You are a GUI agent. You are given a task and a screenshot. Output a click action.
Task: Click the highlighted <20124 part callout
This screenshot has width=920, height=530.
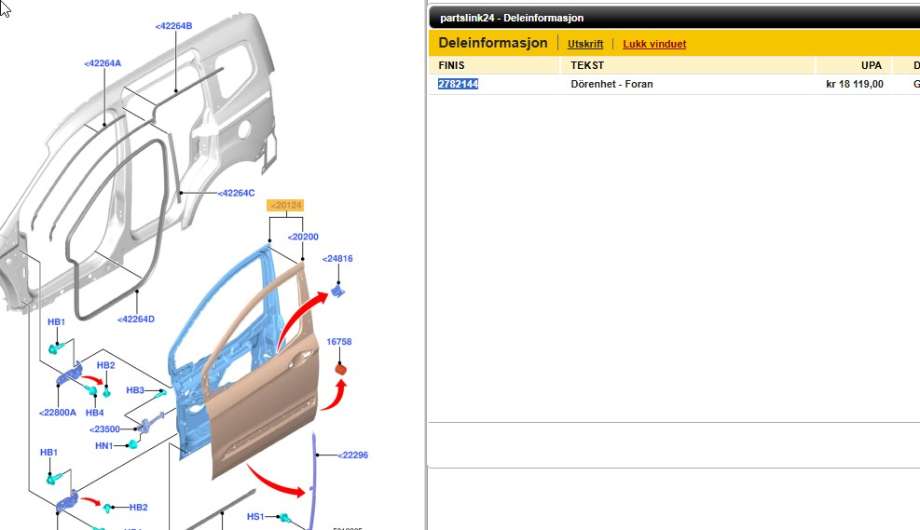tap(285, 205)
